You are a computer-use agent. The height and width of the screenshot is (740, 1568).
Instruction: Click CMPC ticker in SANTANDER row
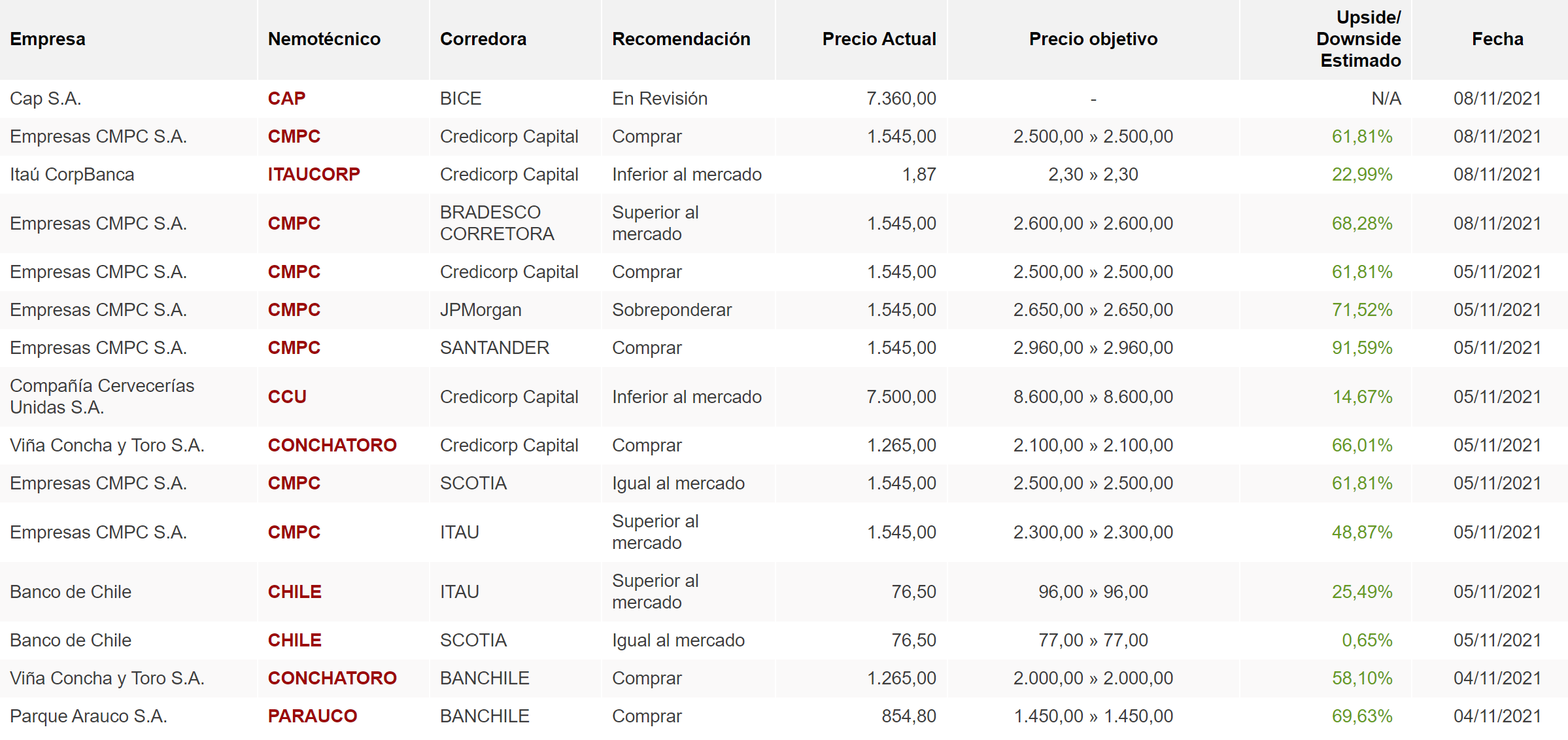coord(294,348)
